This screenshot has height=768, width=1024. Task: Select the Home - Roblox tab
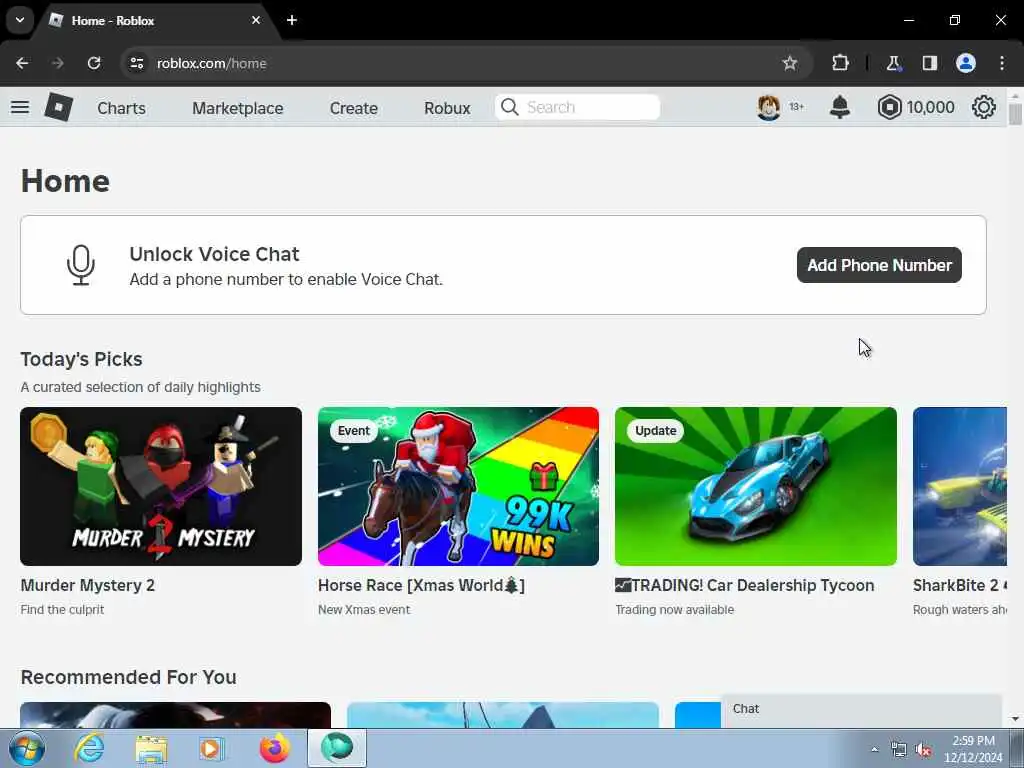click(155, 20)
